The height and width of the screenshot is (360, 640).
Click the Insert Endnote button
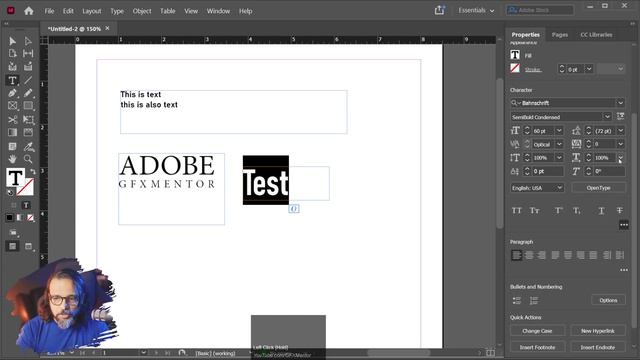coord(598,347)
